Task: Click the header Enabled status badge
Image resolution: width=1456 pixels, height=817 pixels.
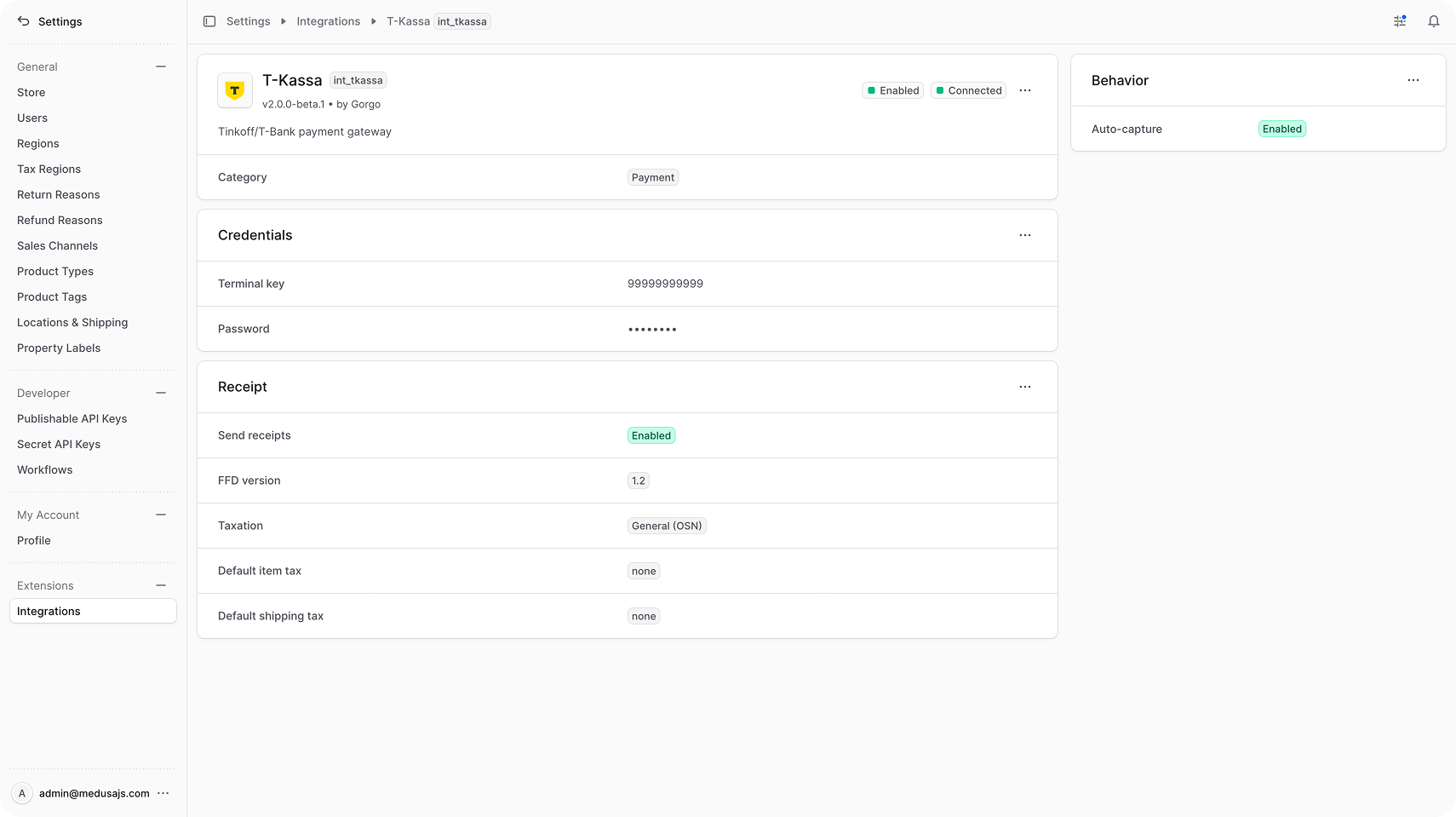Action: tap(892, 90)
